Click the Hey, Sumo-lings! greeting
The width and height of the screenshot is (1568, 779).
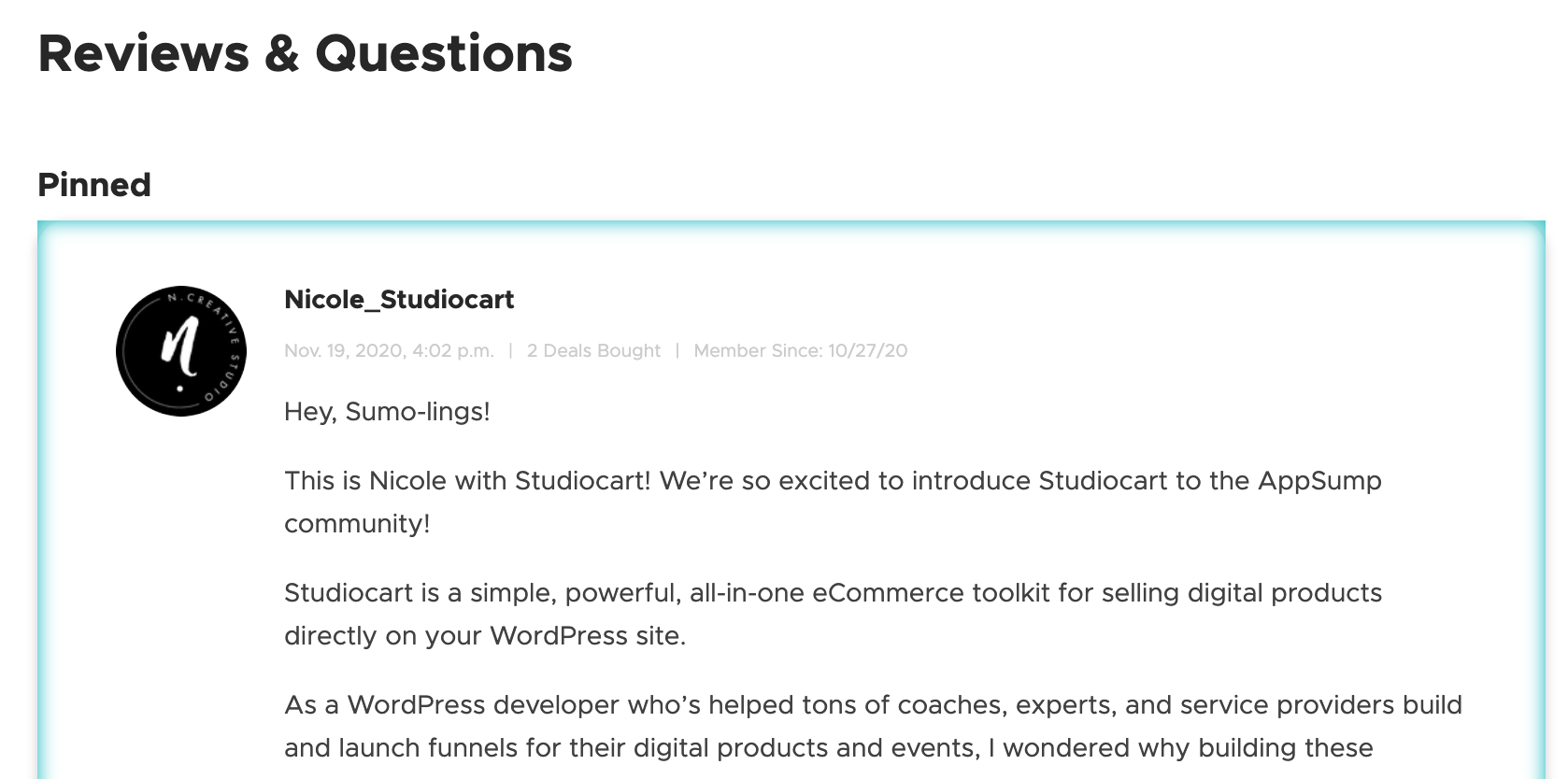[x=387, y=412]
